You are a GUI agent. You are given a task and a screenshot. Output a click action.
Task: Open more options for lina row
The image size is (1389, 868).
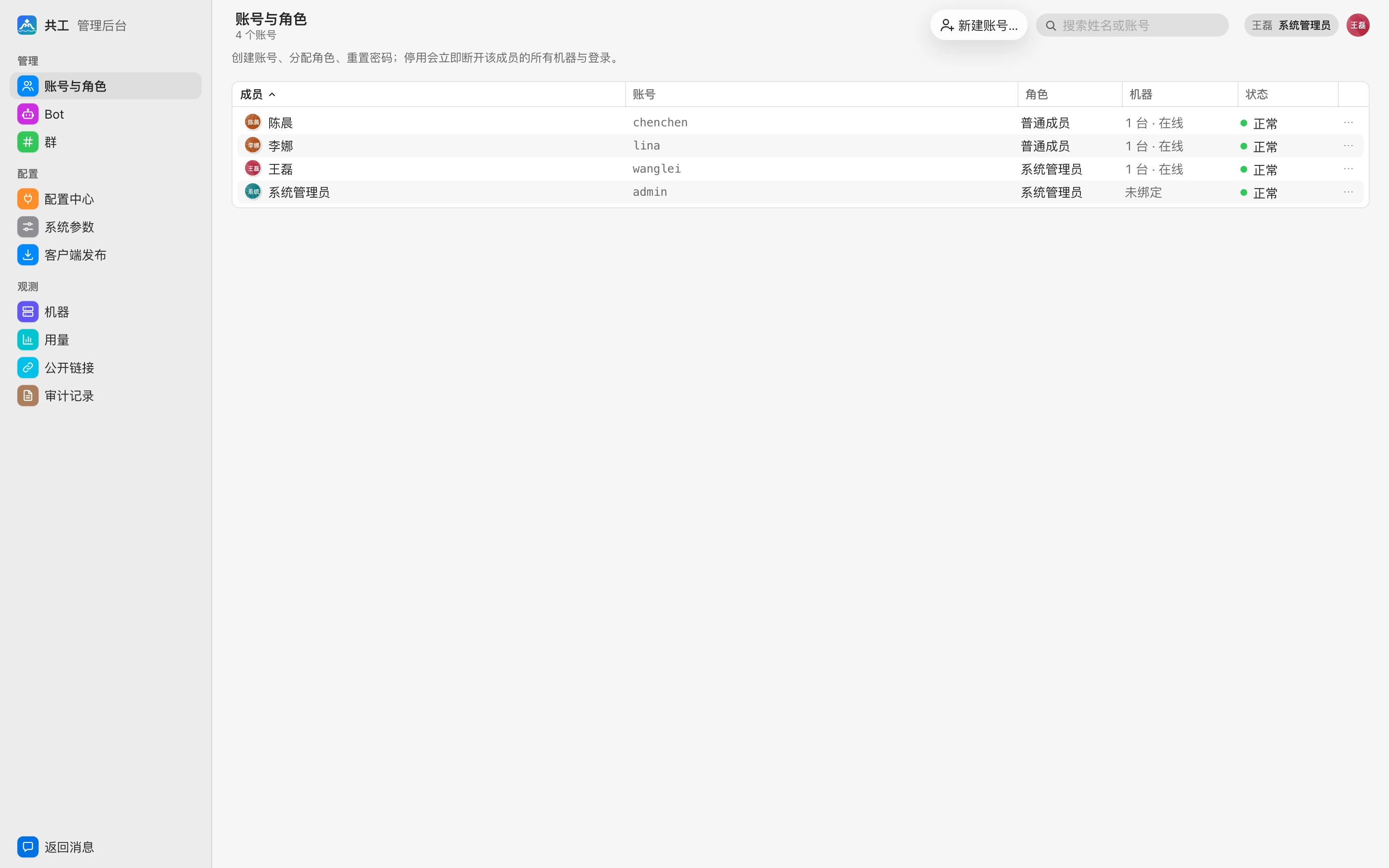pos(1348,146)
